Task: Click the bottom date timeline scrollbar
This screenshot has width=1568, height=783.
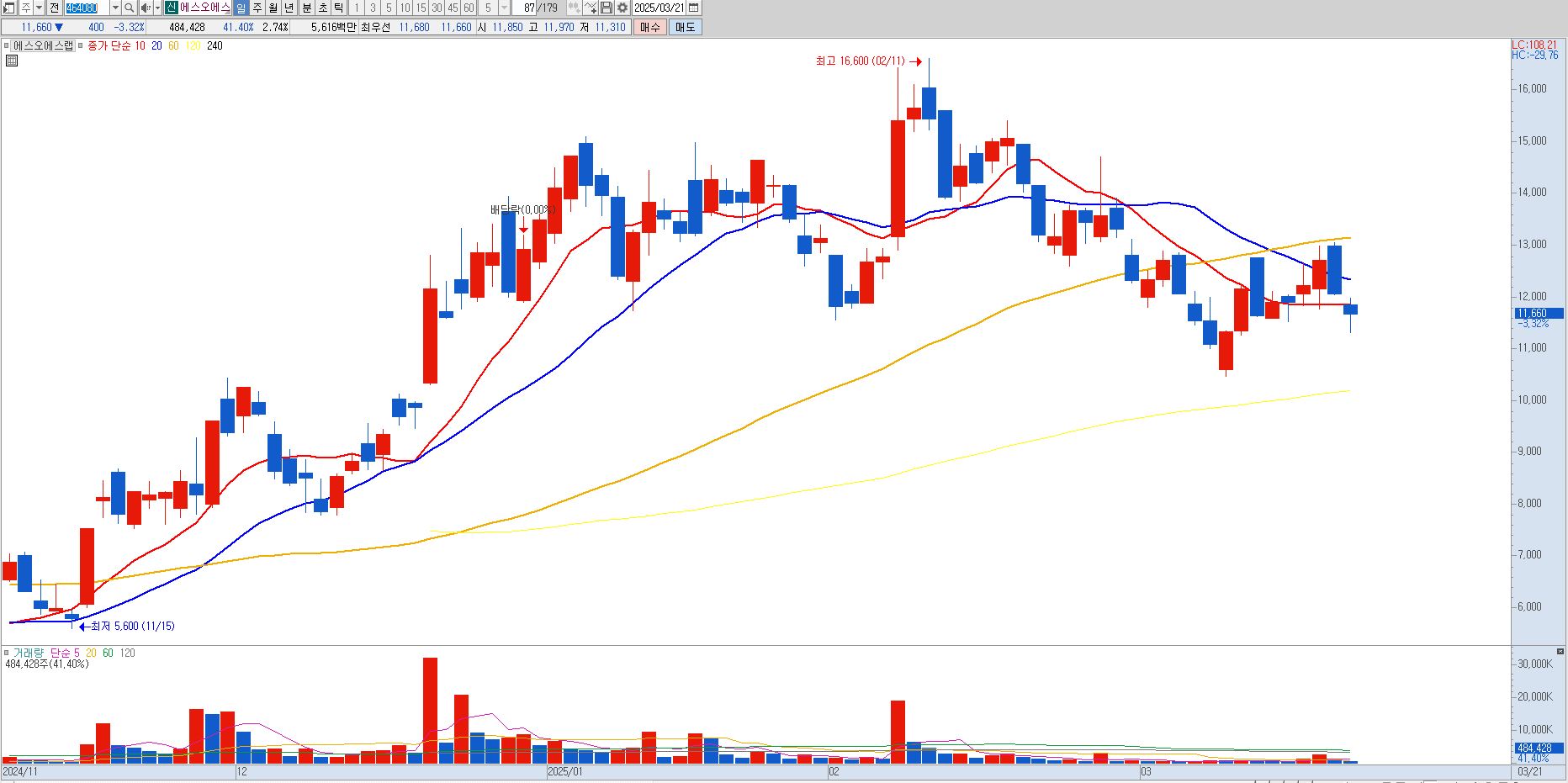Action: coord(755,771)
